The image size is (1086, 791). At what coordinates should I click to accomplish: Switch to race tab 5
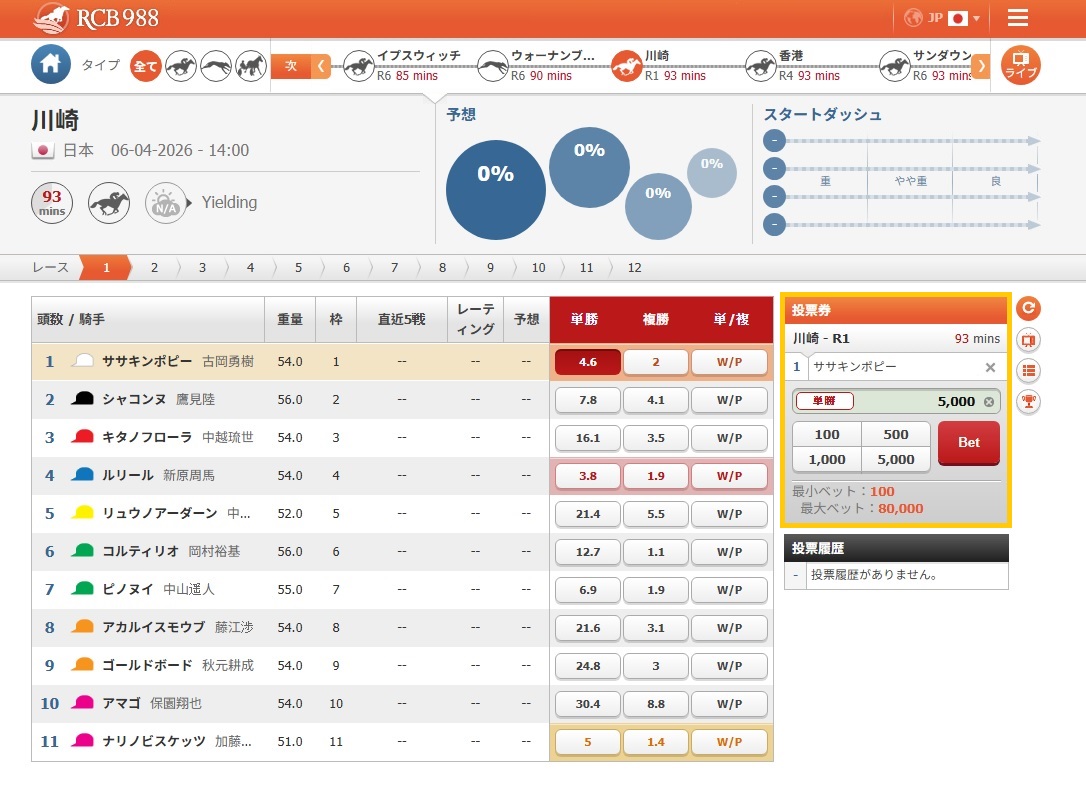click(x=298, y=267)
